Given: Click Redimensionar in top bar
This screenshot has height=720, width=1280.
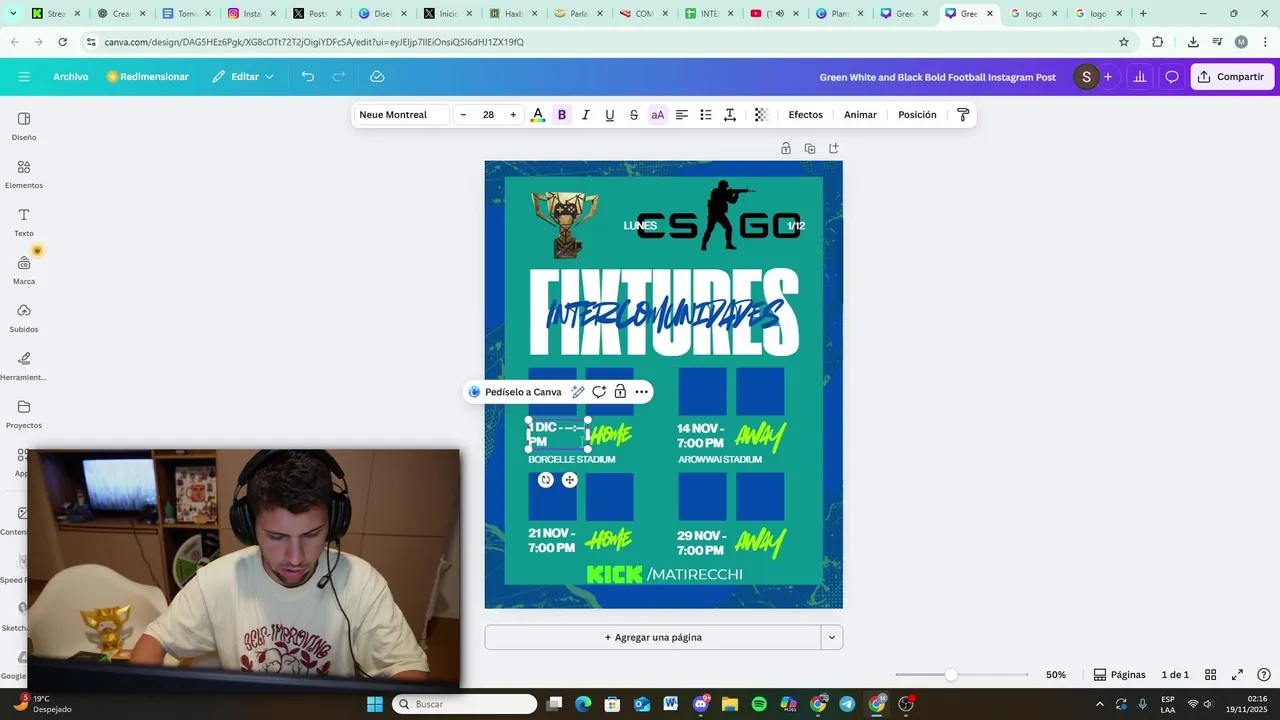Looking at the screenshot, I should [x=147, y=77].
